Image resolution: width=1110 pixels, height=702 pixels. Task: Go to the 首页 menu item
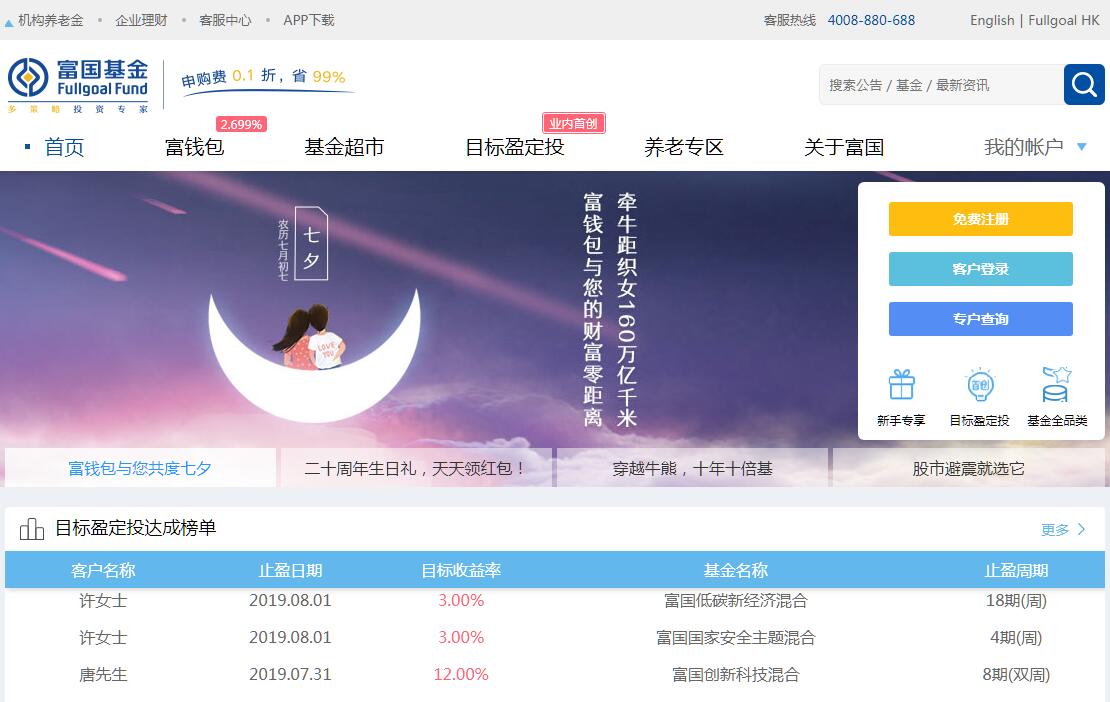(x=64, y=147)
